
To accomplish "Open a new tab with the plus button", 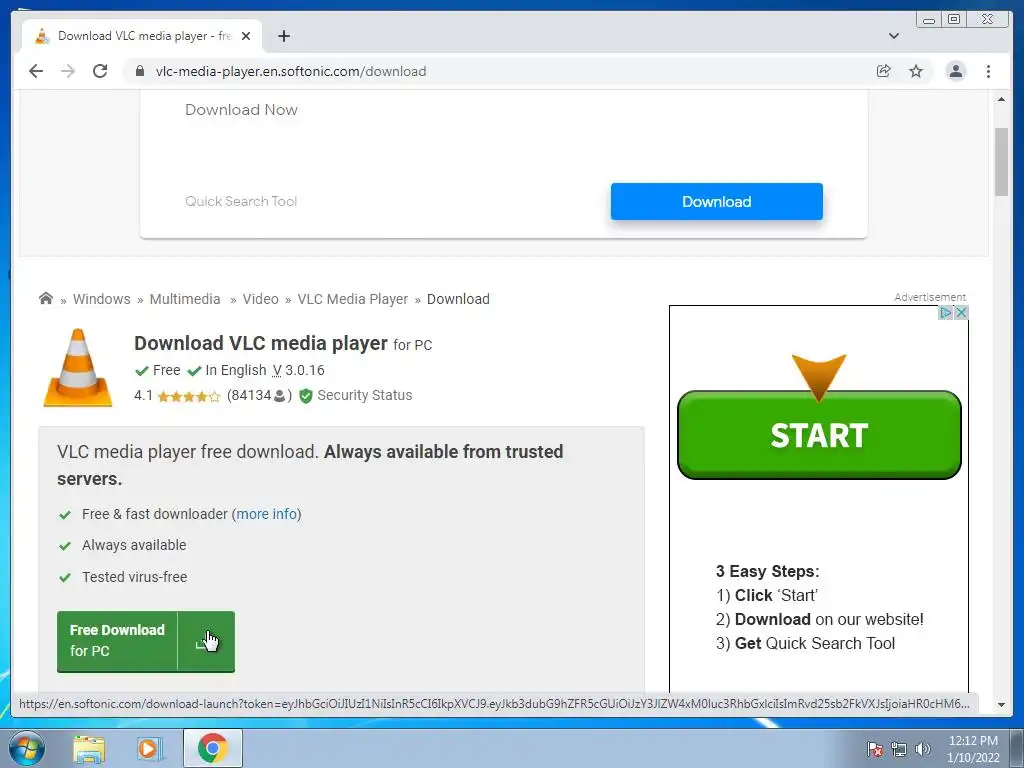I will point(283,36).
